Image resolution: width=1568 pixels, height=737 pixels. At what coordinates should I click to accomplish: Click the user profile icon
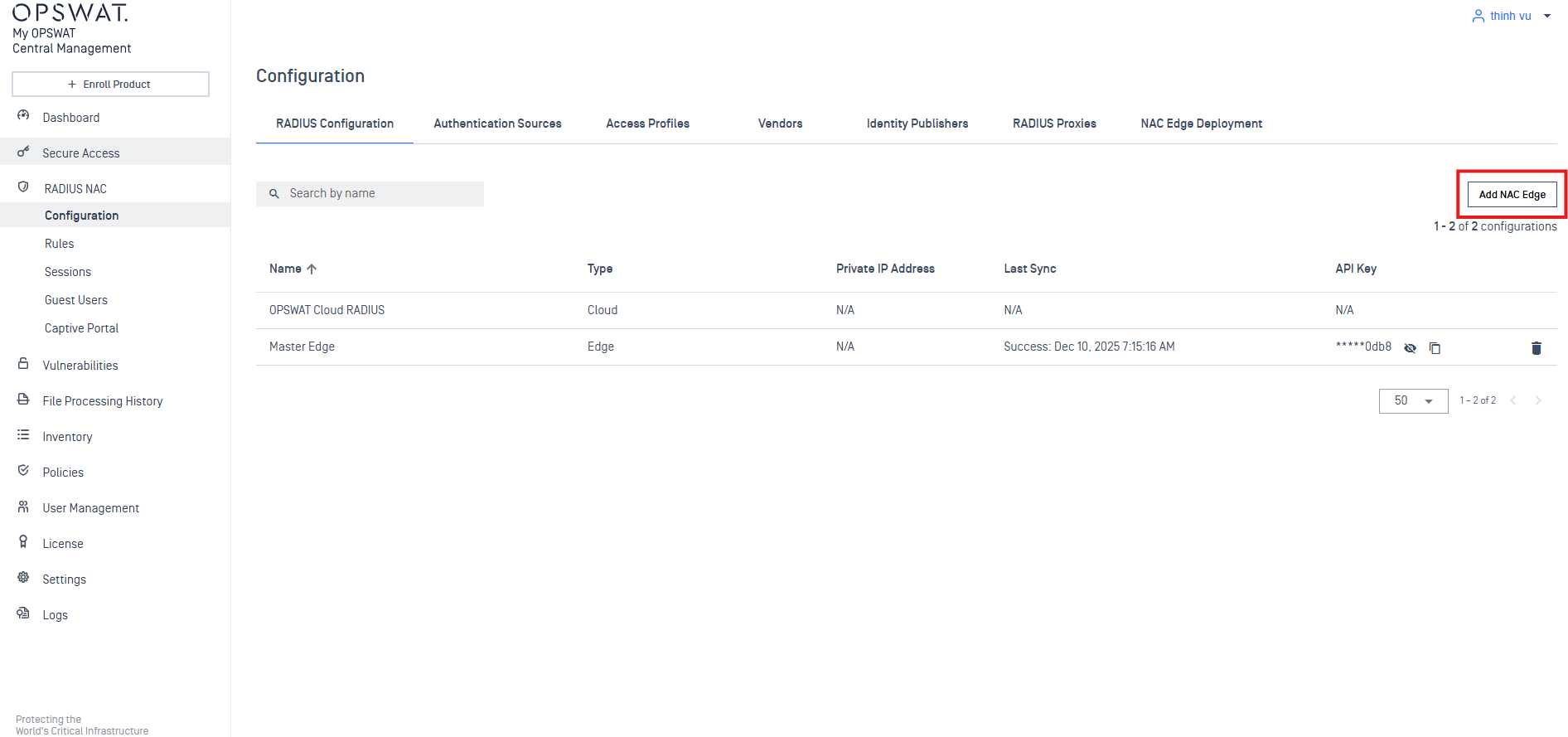coord(1478,16)
